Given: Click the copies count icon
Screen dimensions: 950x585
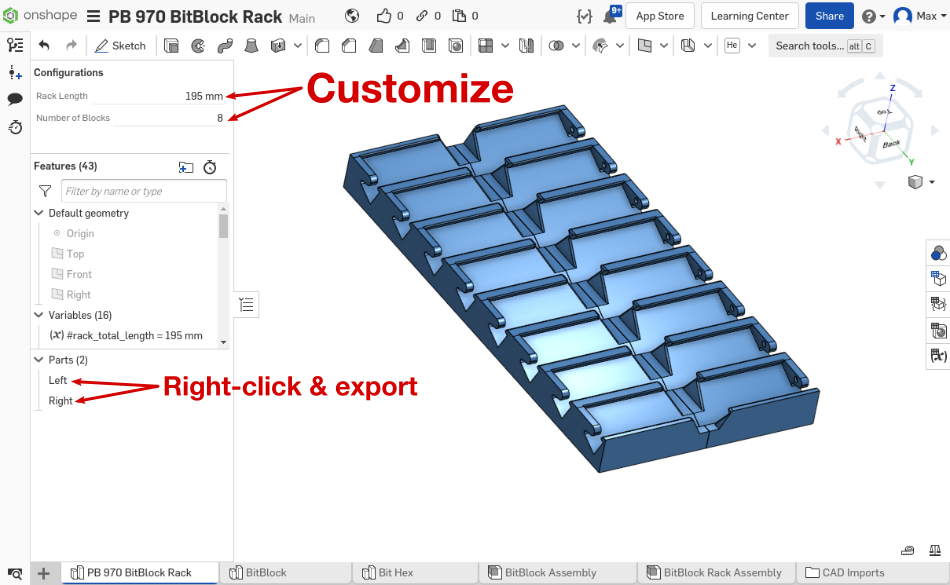Looking at the screenshot, I should click(x=459, y=16).
